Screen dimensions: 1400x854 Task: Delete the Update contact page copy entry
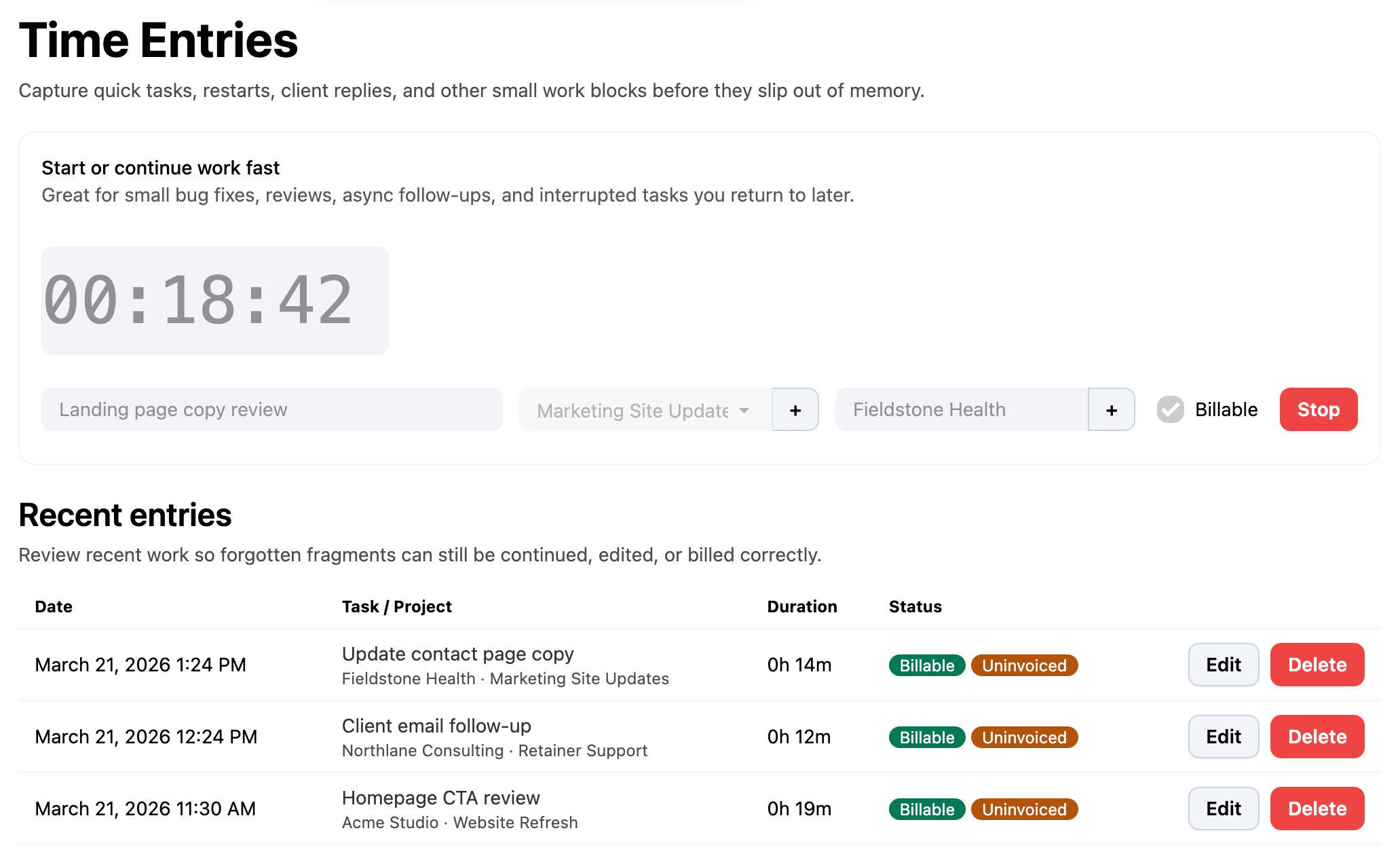(1317, 665)
